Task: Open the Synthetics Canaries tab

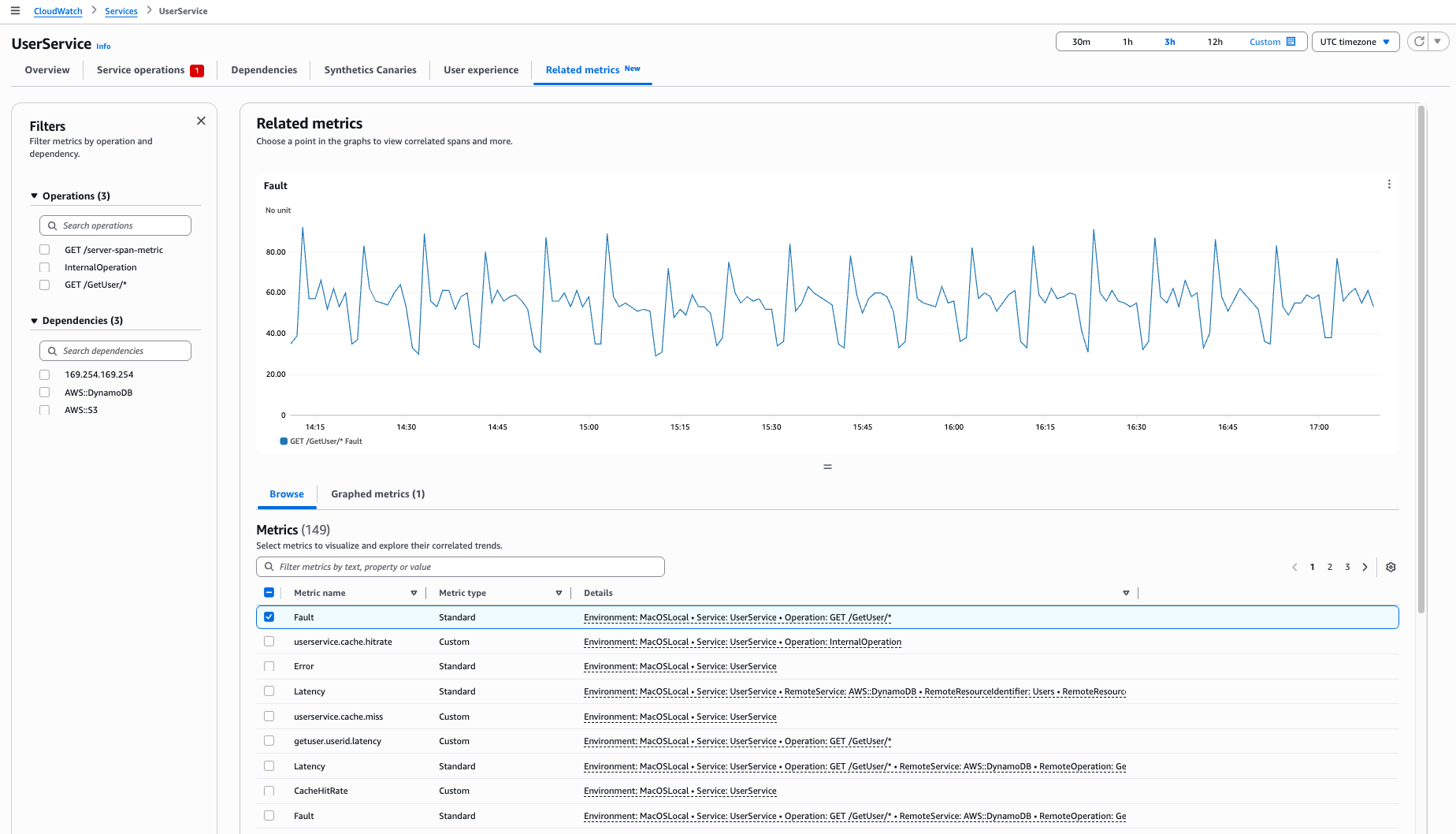Action: point(370,69)
